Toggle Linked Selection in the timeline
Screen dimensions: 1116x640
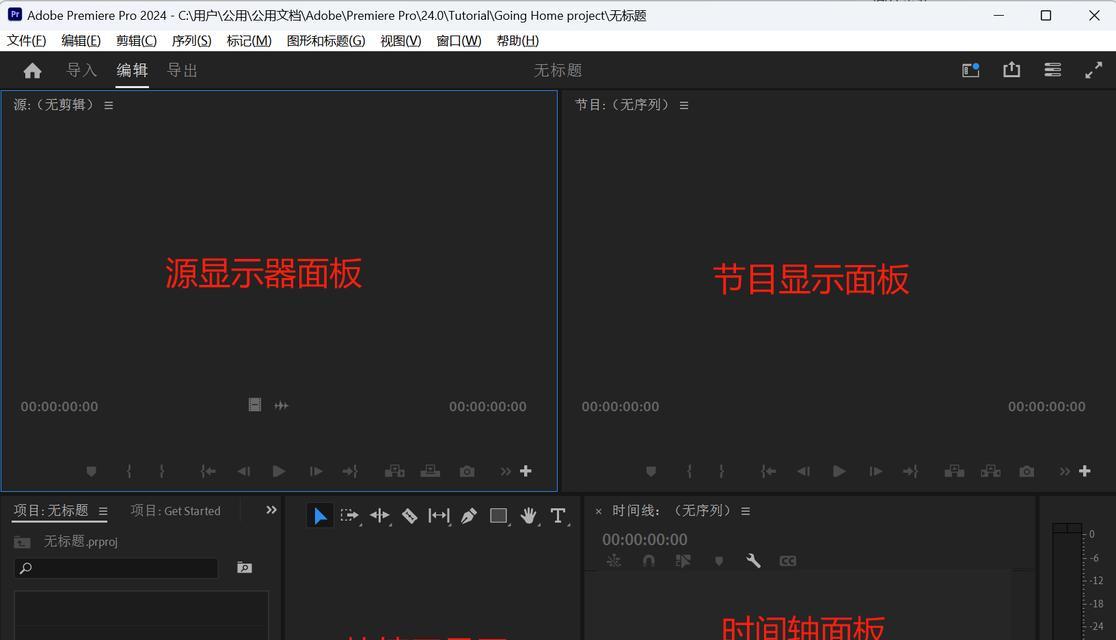[683, 561]
